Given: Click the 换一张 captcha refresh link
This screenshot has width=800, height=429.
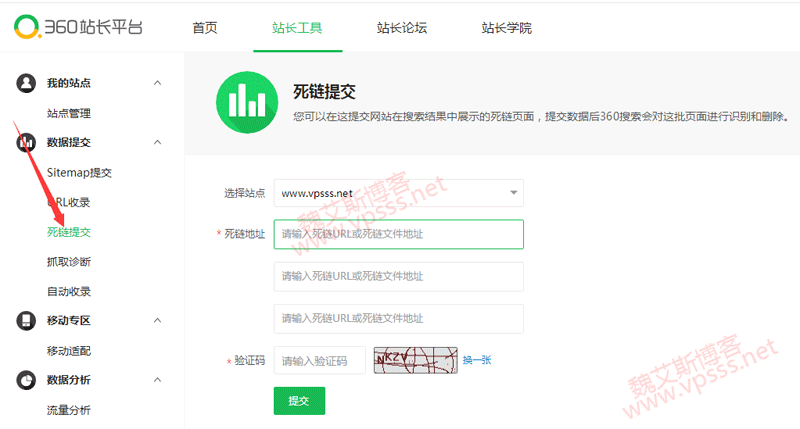Looking at the screenshot, I should pos(477,360).
